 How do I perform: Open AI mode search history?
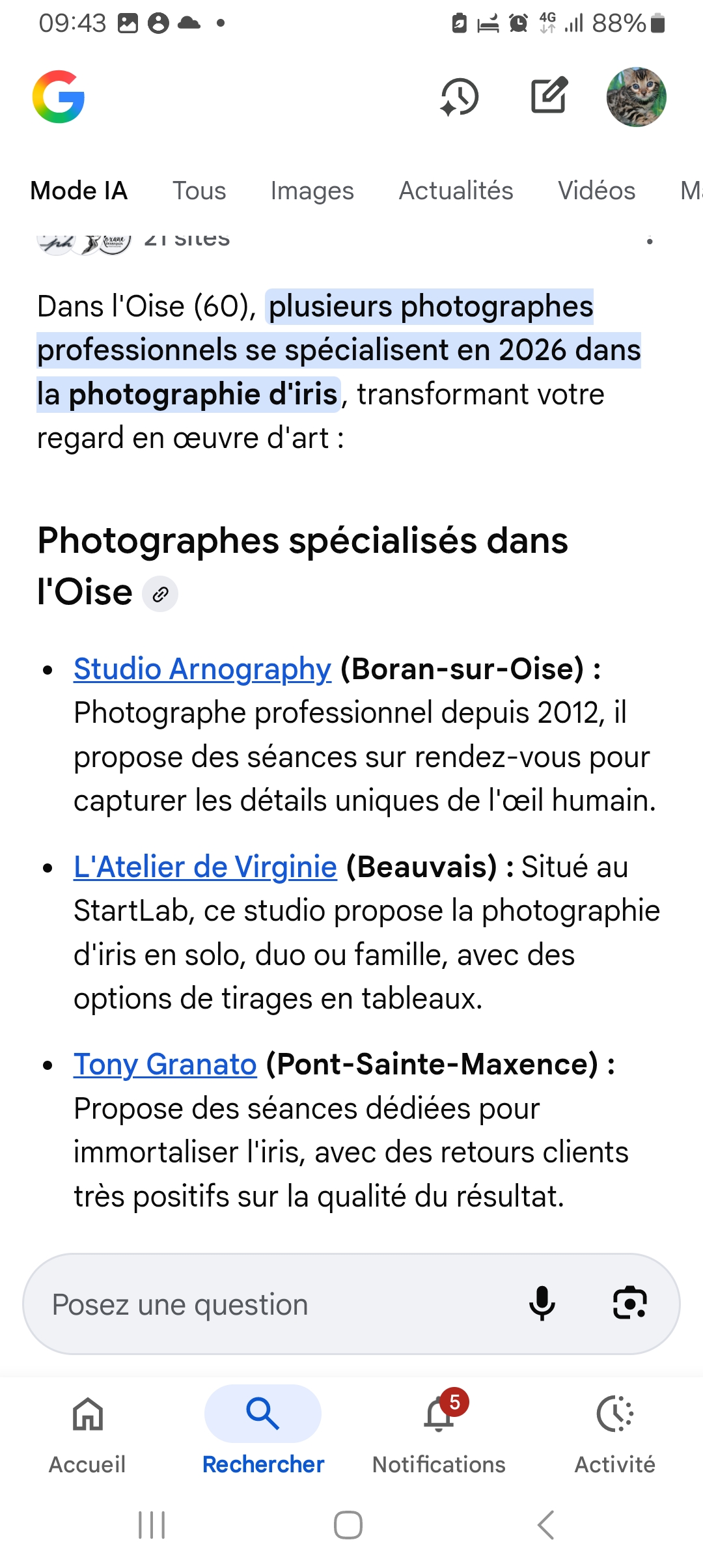[x=460, y=97]
